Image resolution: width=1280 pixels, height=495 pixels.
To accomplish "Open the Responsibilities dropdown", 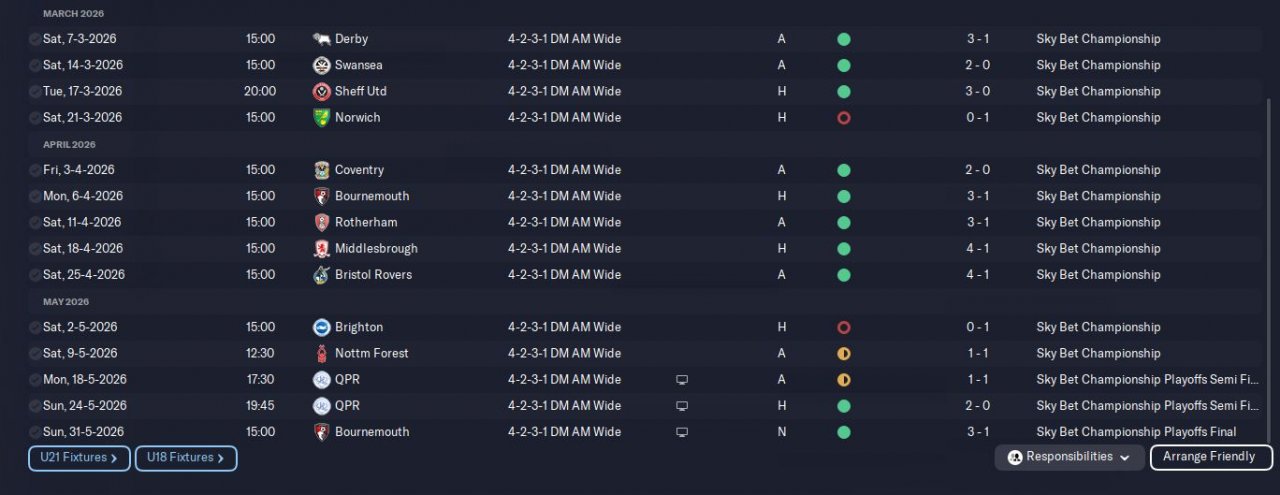I will [x=1069, y=457].
